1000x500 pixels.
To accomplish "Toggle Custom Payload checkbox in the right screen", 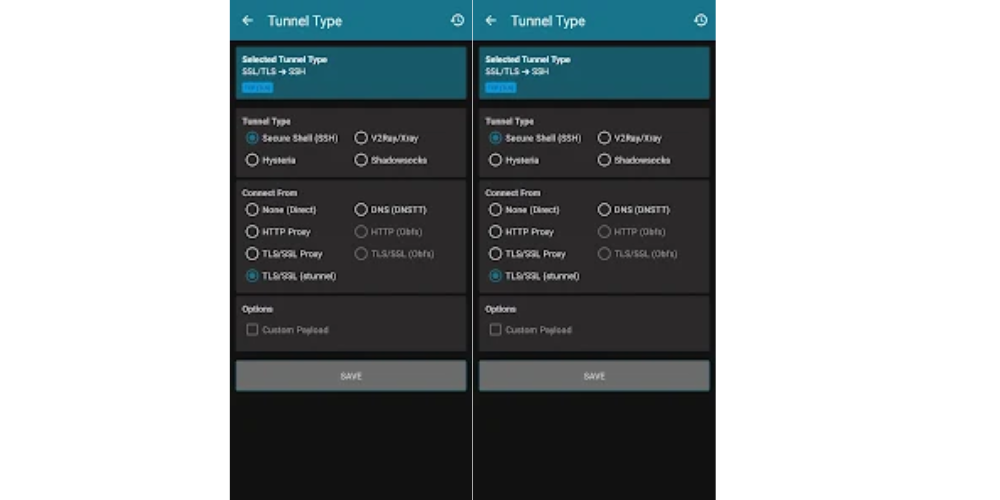I will 496,330.
